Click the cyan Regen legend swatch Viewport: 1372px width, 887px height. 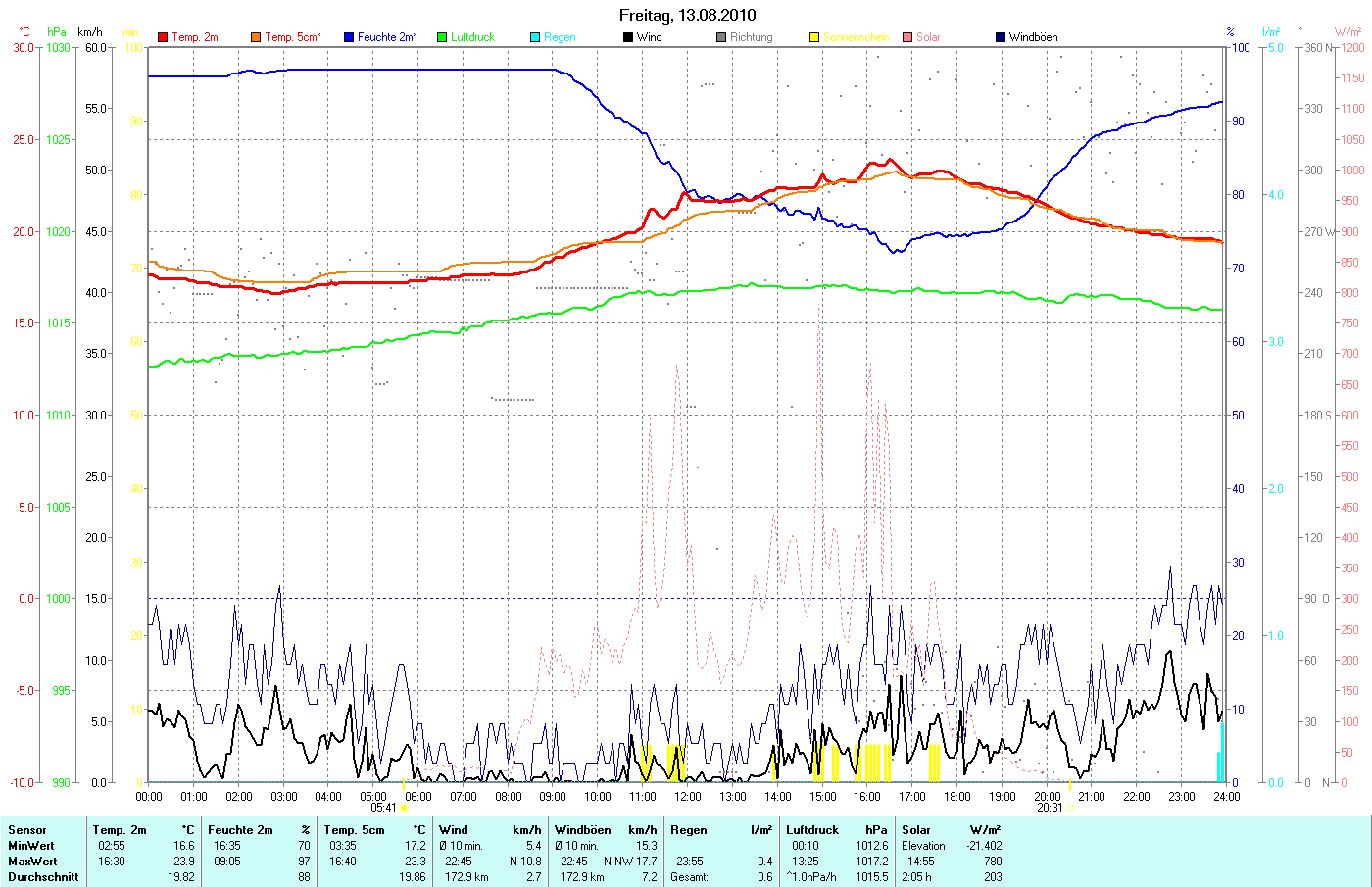535,37
